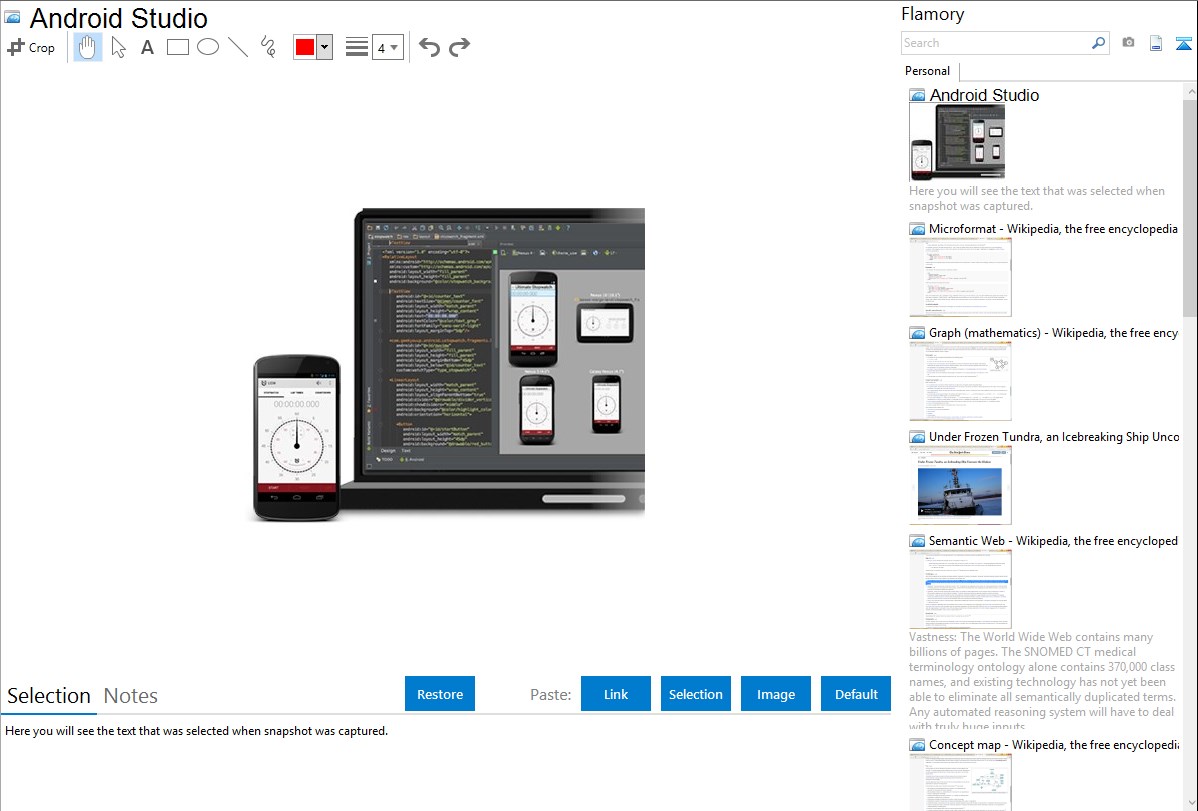Click the snapshot icon beside main Android Studio title
This screenshot has width=1198, height=811.
pos(12,18)
